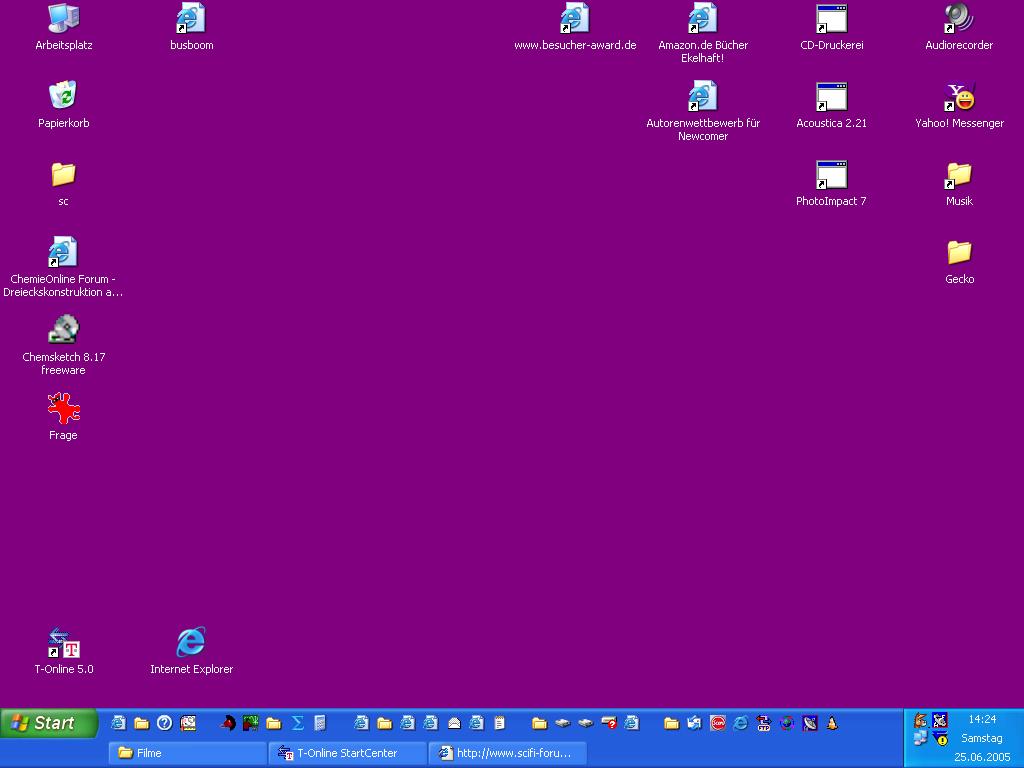Screen dimensions: 1024x768
Task: Open Autorenwettbewerb für Newcomer web shortcut
Action: (703, 97)
